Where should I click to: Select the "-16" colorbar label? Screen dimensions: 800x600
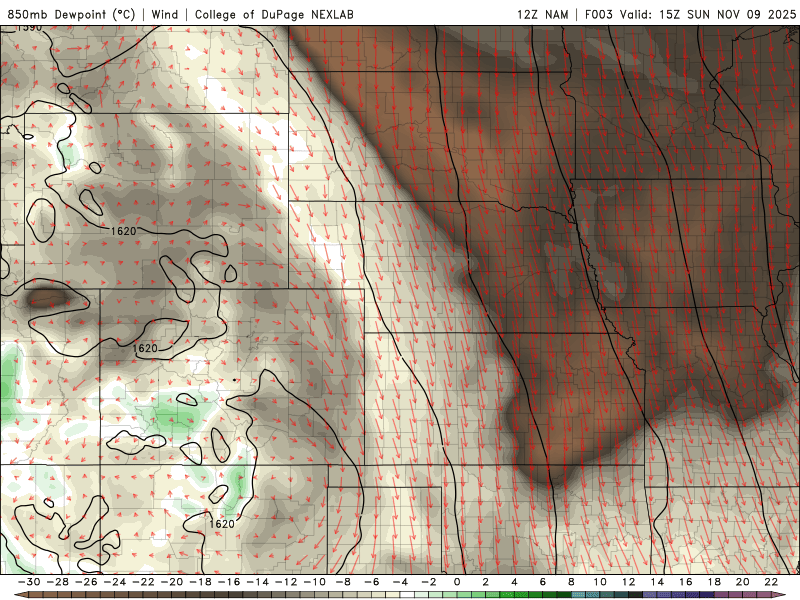coord(230,582)
